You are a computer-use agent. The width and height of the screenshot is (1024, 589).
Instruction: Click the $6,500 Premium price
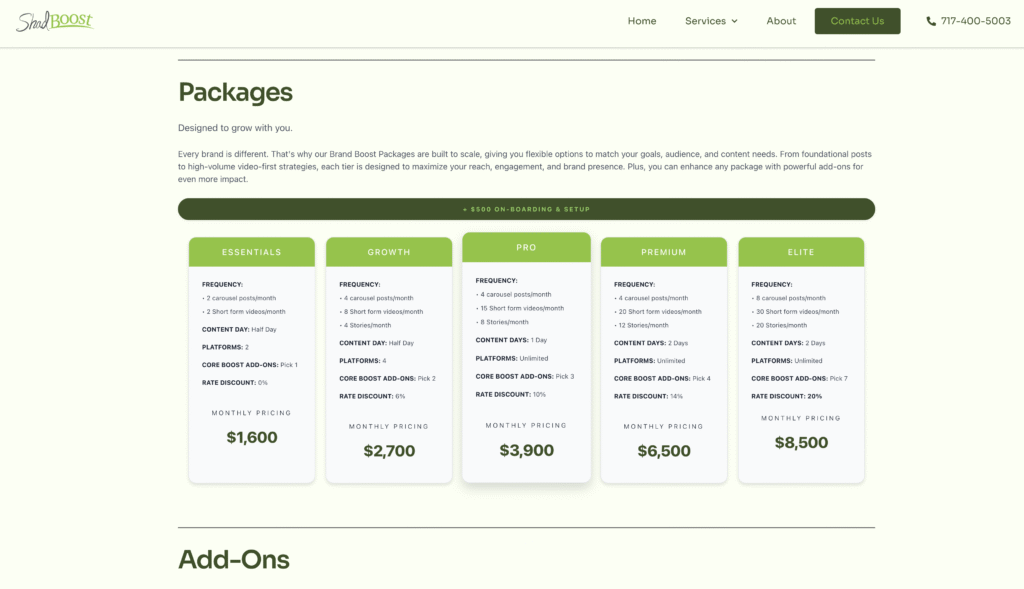coord(664,451)
